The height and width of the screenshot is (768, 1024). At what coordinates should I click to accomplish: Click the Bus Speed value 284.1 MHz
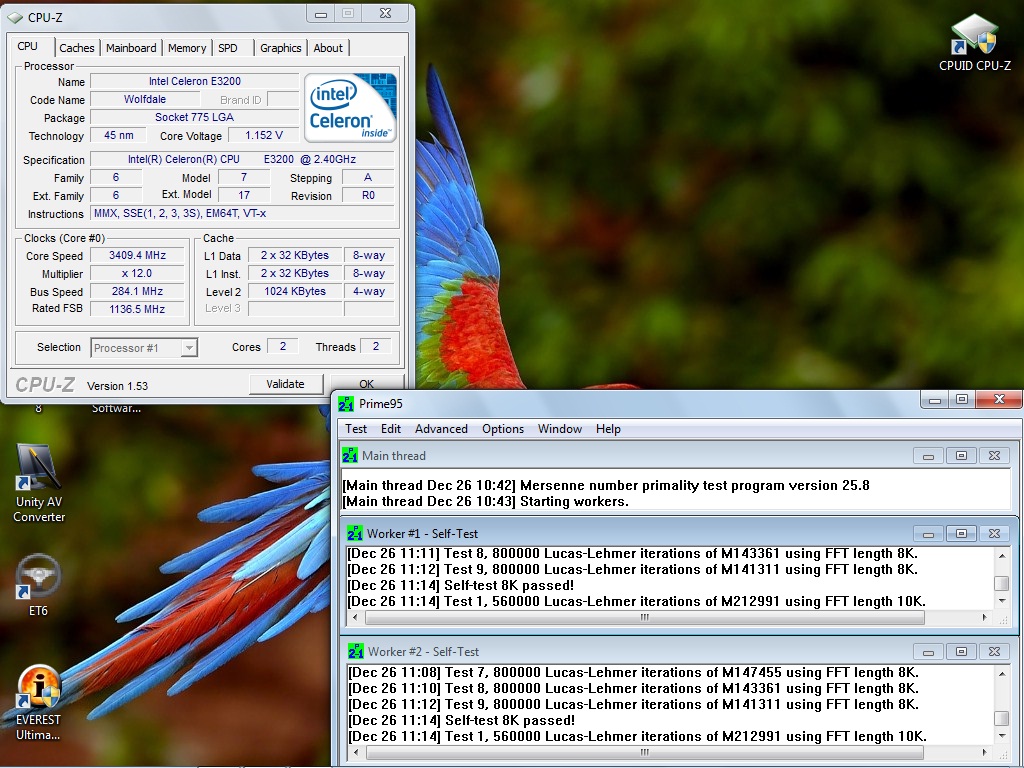coord(137,291)
